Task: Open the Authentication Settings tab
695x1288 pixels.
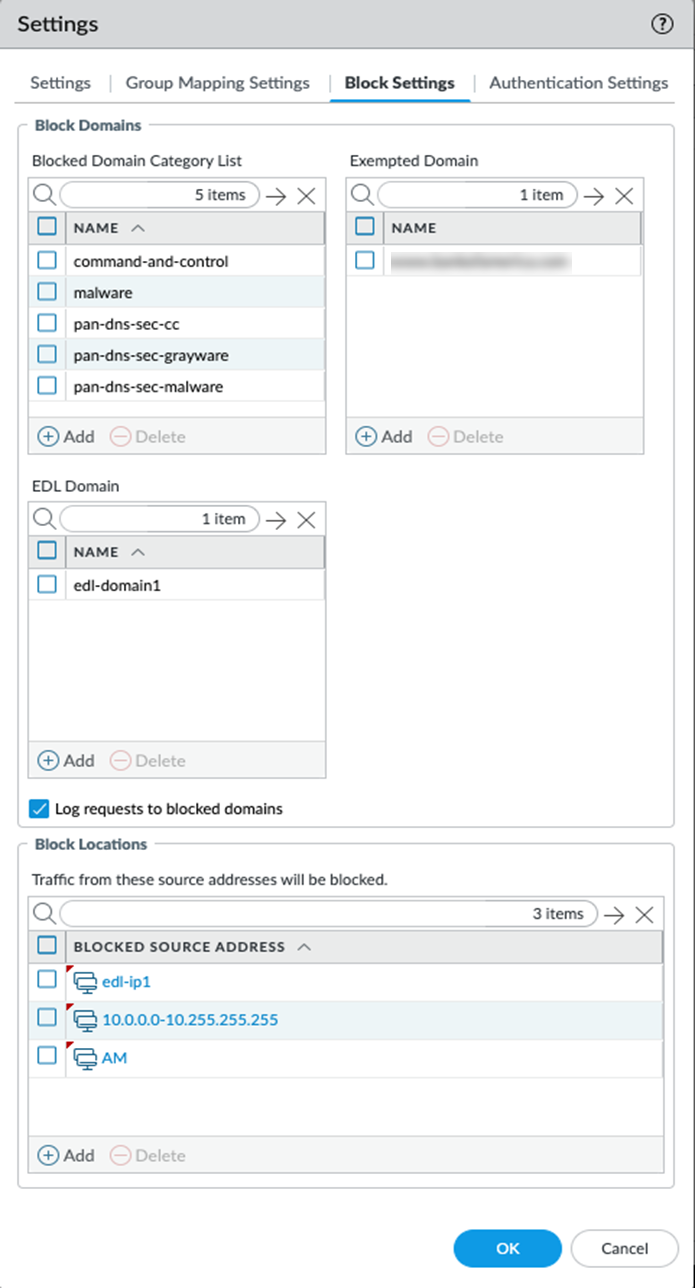Action: [578, 83]
